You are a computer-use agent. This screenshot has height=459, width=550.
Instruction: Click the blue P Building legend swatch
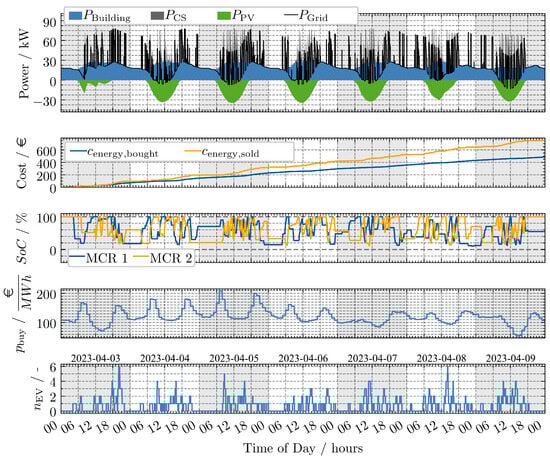pos(75,16)
